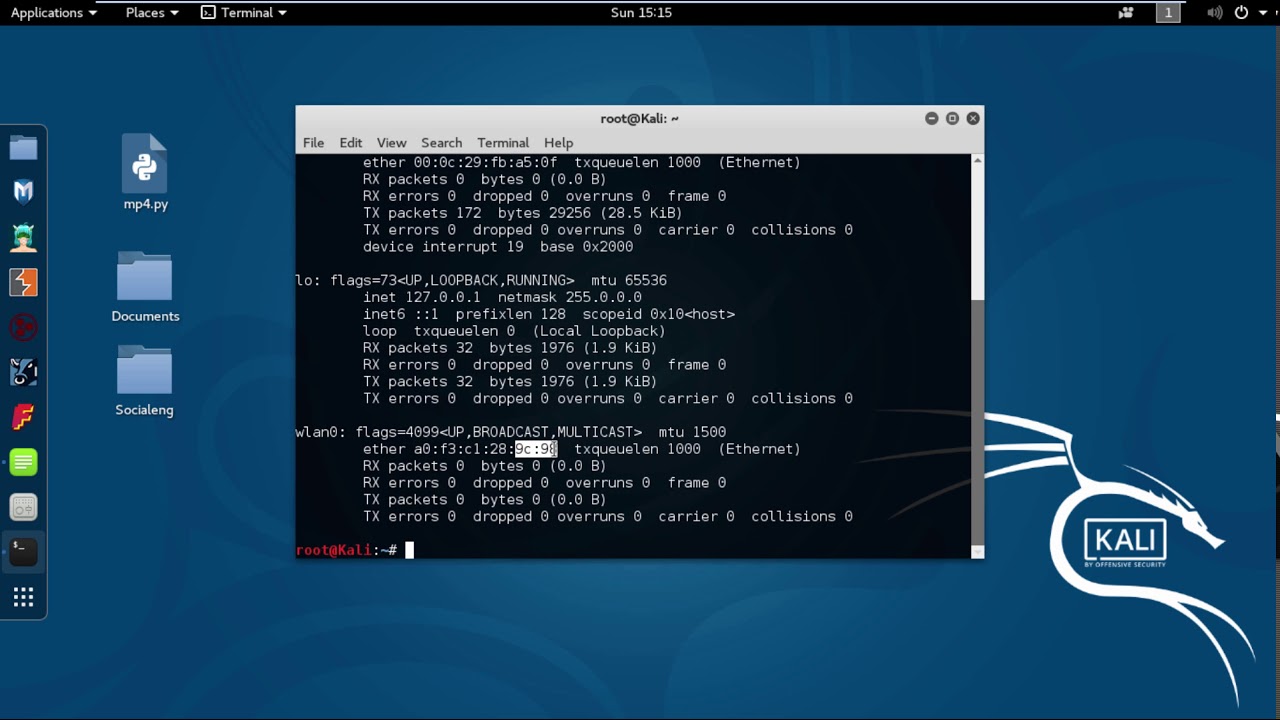
Task: Open the Tweak Tool dock icon
Action: 23,507
